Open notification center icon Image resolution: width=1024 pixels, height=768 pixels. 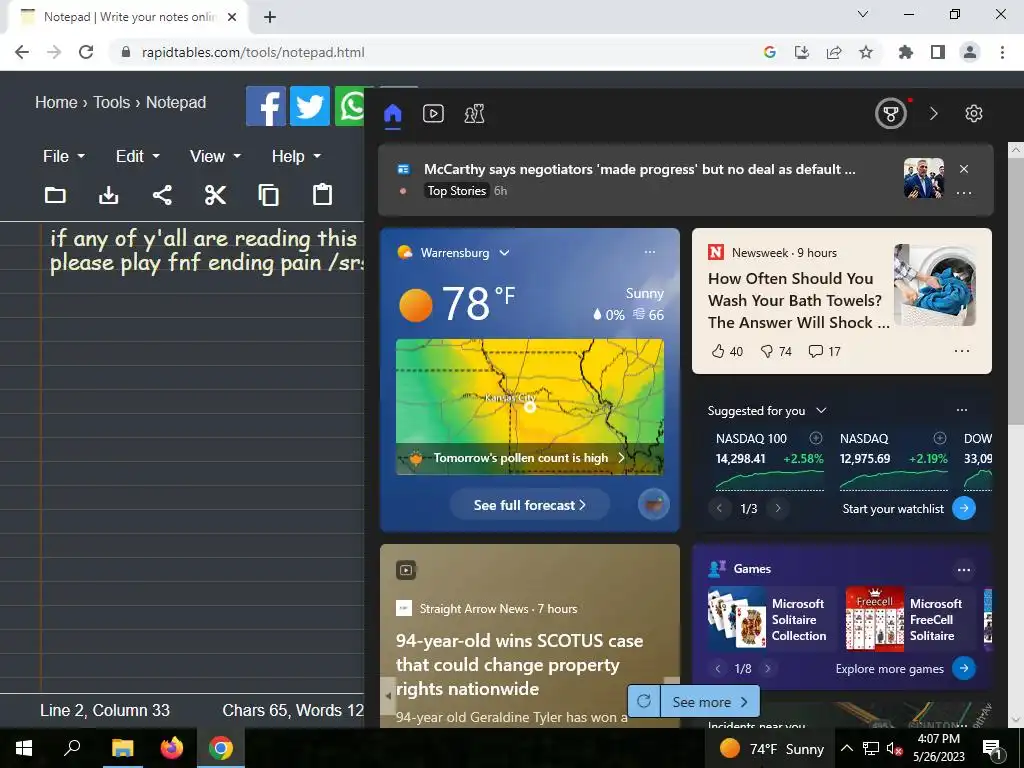pos(992,749)
